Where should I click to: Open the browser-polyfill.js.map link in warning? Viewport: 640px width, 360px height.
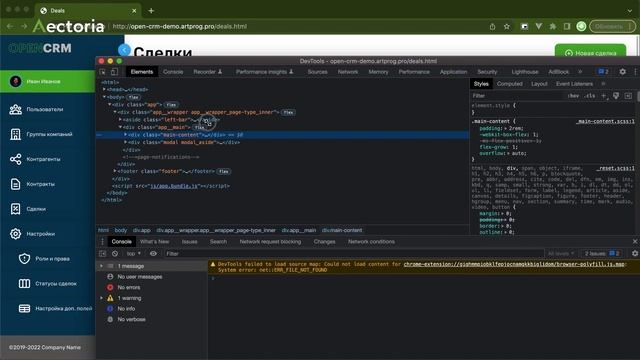[514, 264]
